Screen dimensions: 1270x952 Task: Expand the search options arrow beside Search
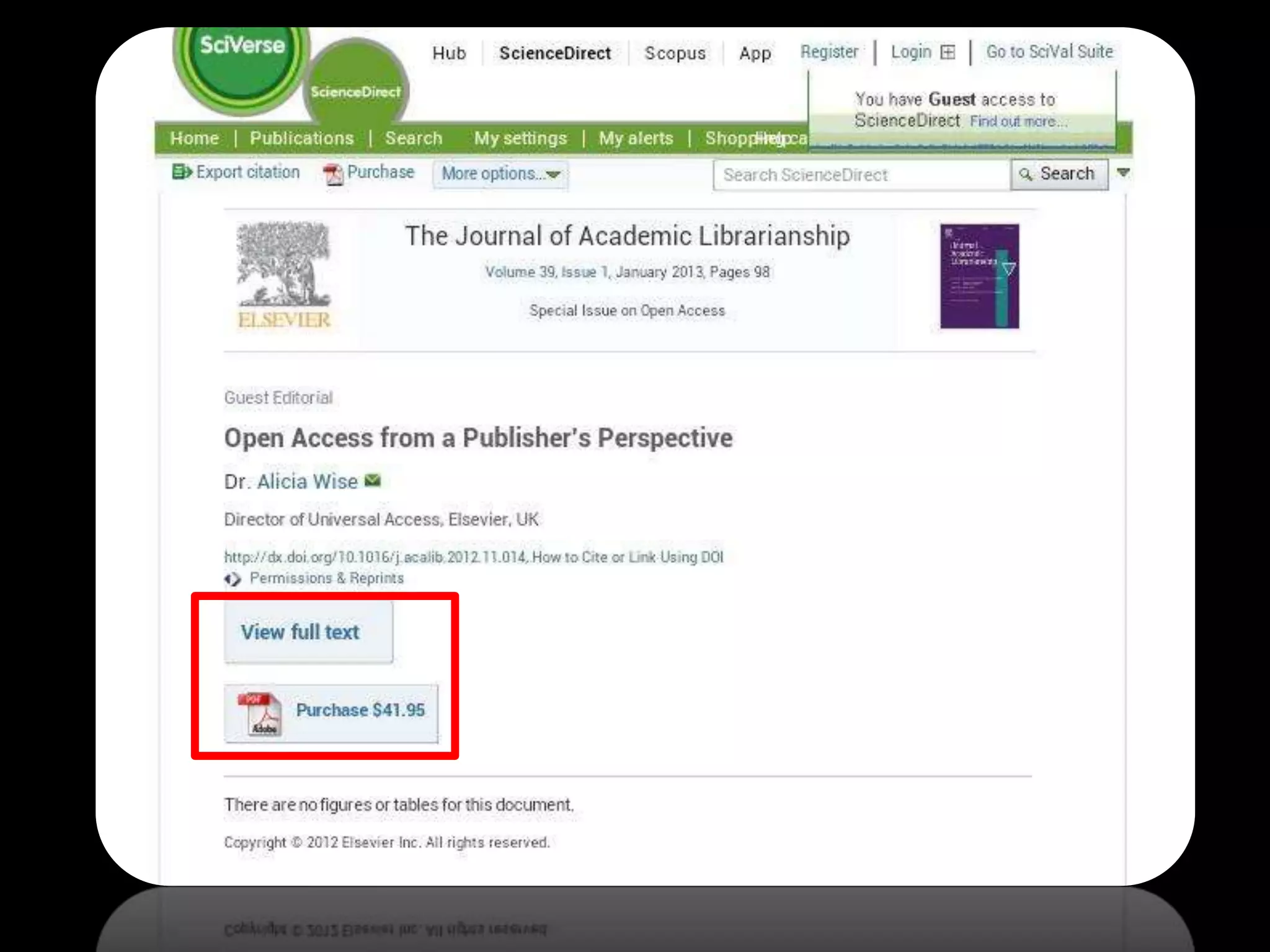1123,172
